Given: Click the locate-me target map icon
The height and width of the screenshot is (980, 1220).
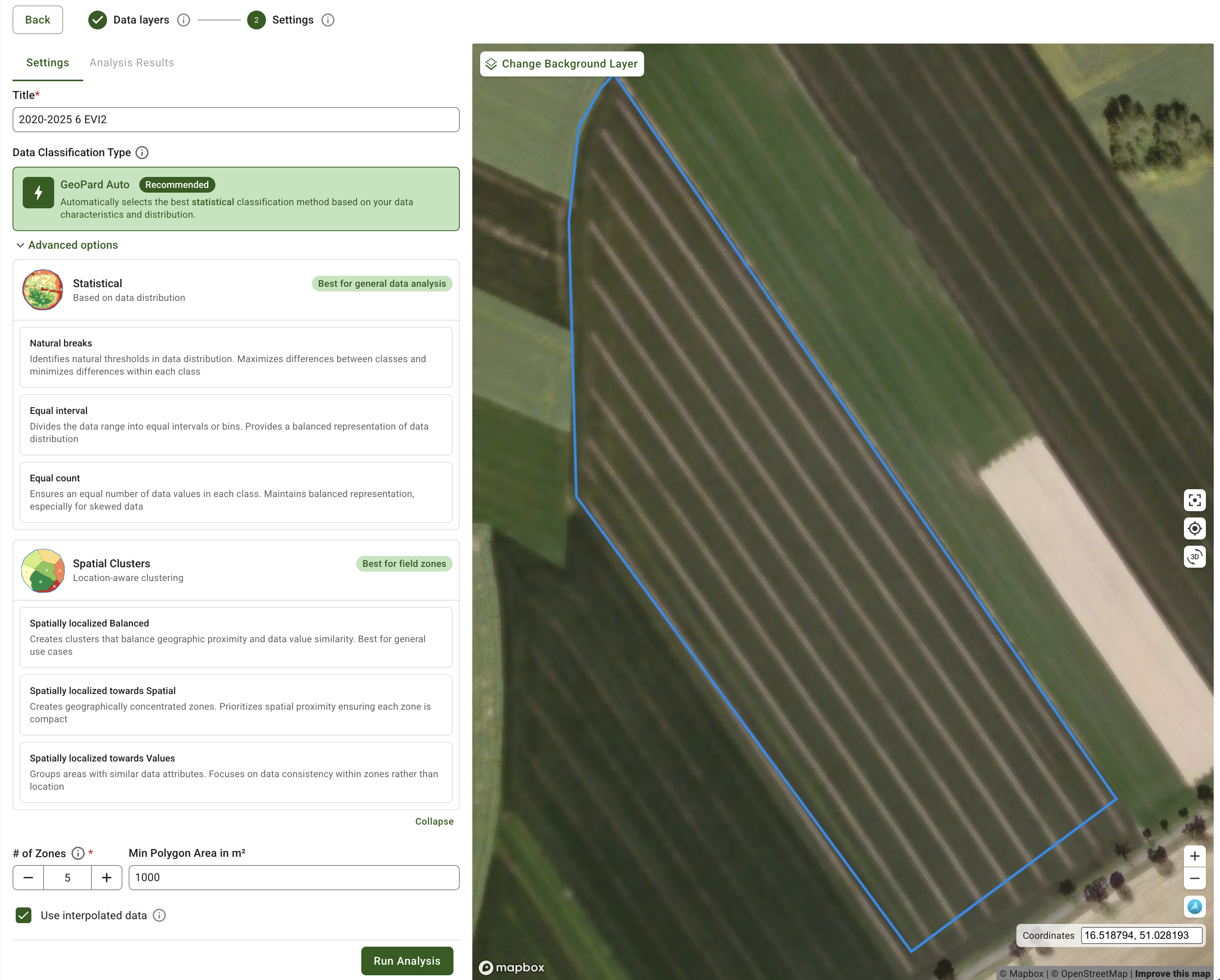Looking at the screenshot, I should click(x=1194, y=528).
